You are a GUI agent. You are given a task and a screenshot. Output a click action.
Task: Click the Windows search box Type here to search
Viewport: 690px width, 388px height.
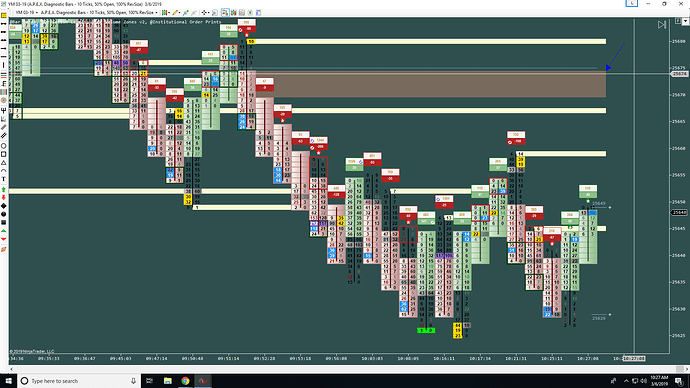coord(79,381)
